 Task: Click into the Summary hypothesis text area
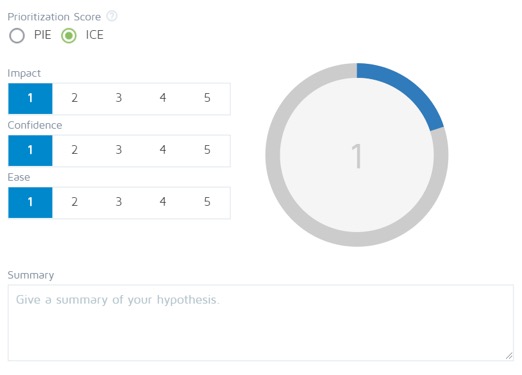(261, 323)
